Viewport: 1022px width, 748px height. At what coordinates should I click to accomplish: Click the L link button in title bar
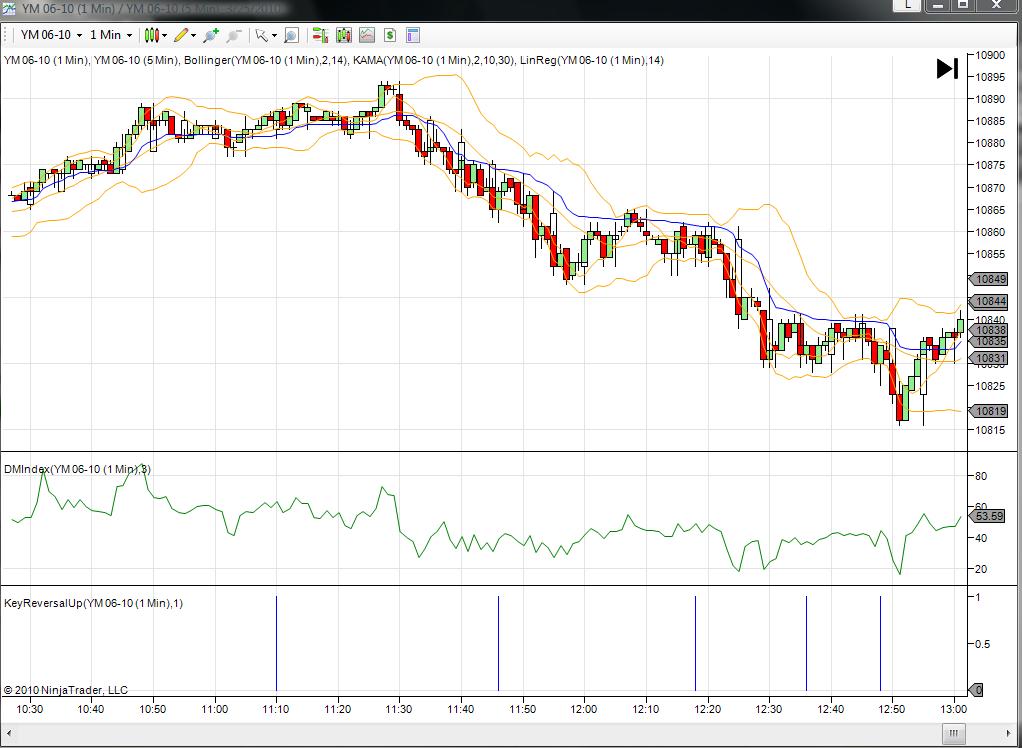click(907, 5)
